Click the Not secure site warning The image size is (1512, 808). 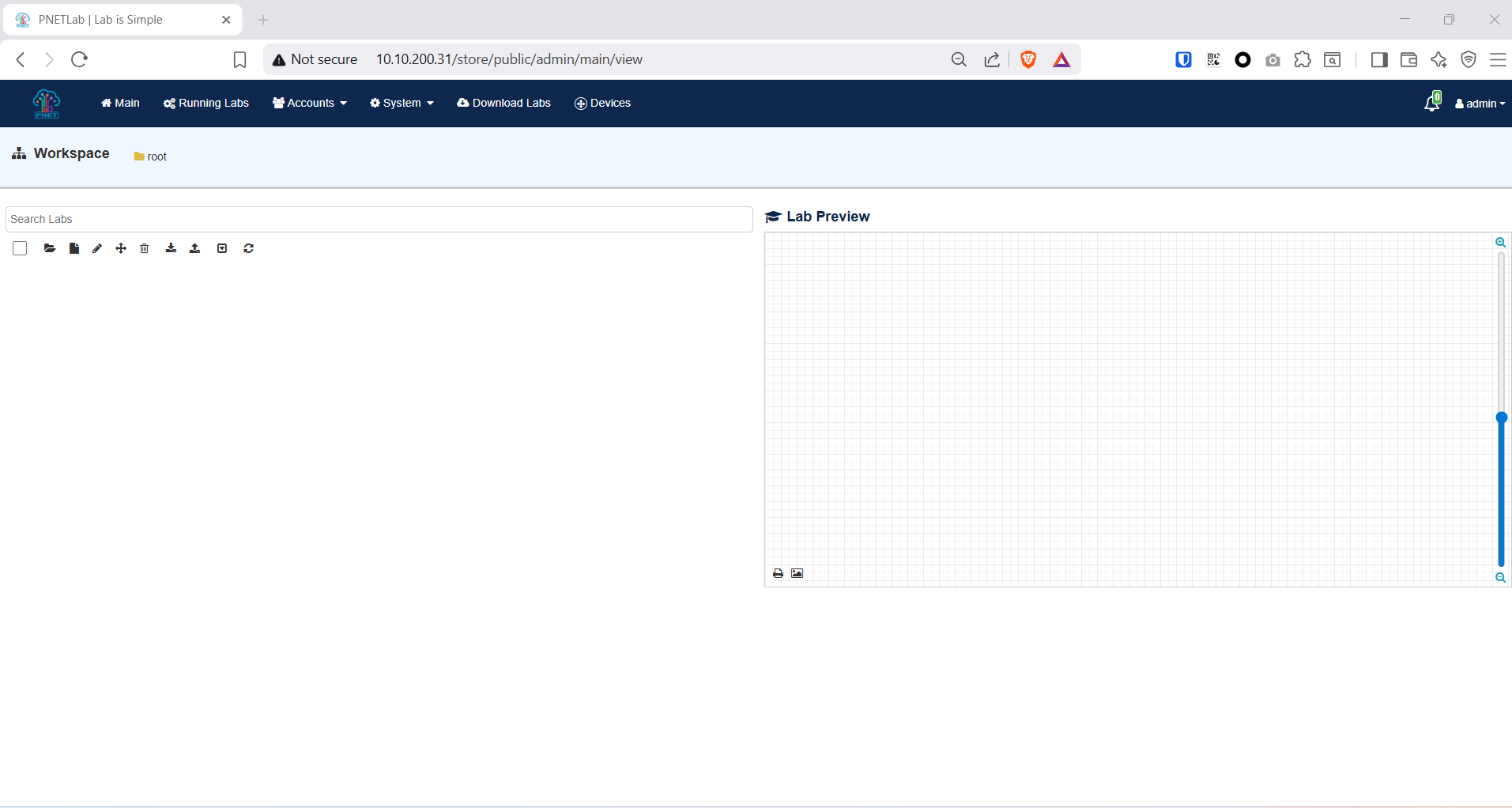(x=315, y=59)
